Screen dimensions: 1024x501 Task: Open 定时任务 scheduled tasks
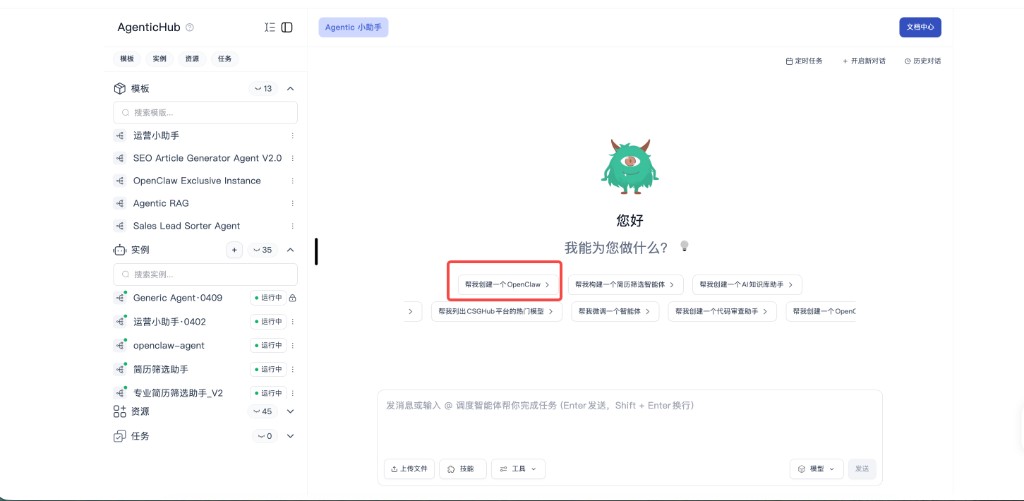pyautogui.click(x=804, y=61)
